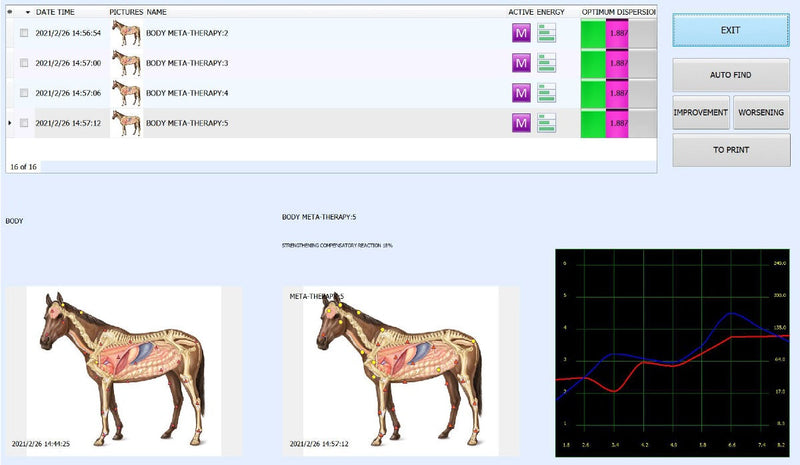Image resolution: width=800 pixels, height=465 pixels.
Task: Select row name BODY META-THERAPY:3
Action: point(187,63)
